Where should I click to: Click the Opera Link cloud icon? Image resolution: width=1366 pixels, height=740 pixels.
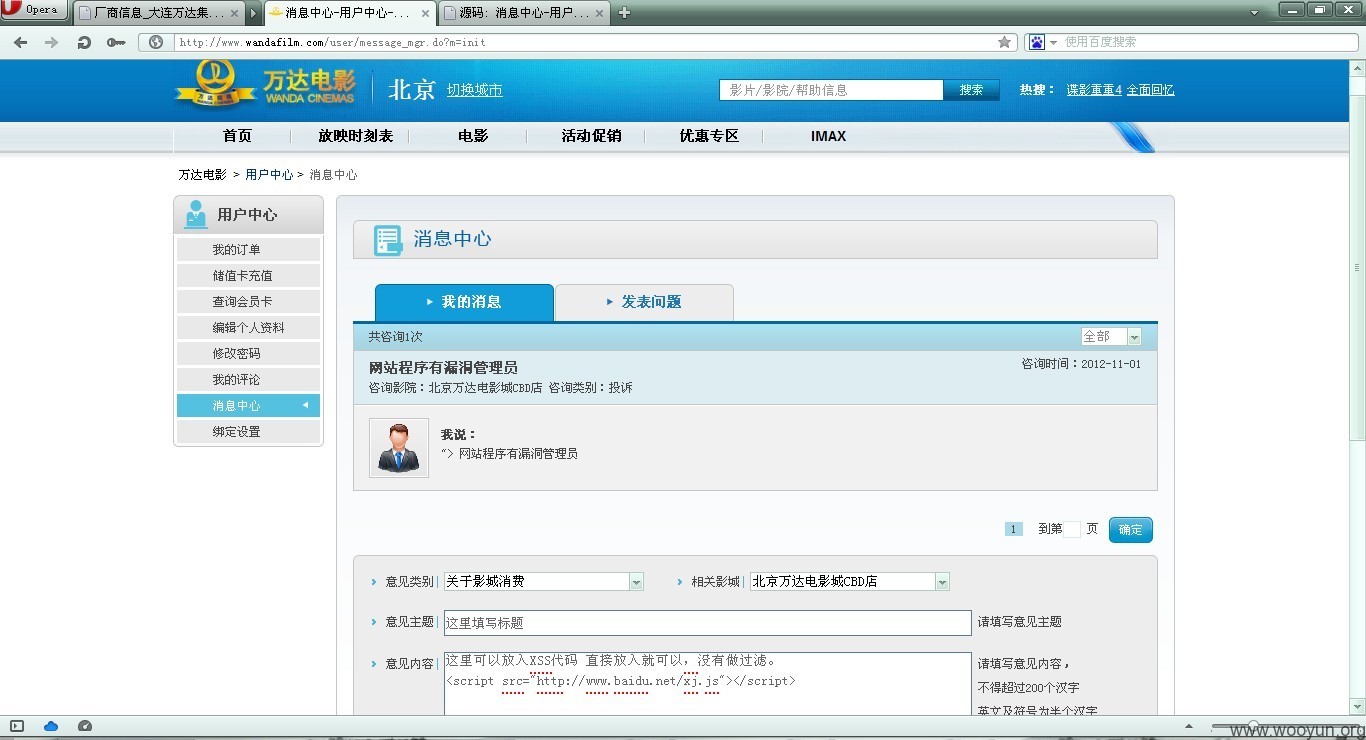tap(51, 726)
